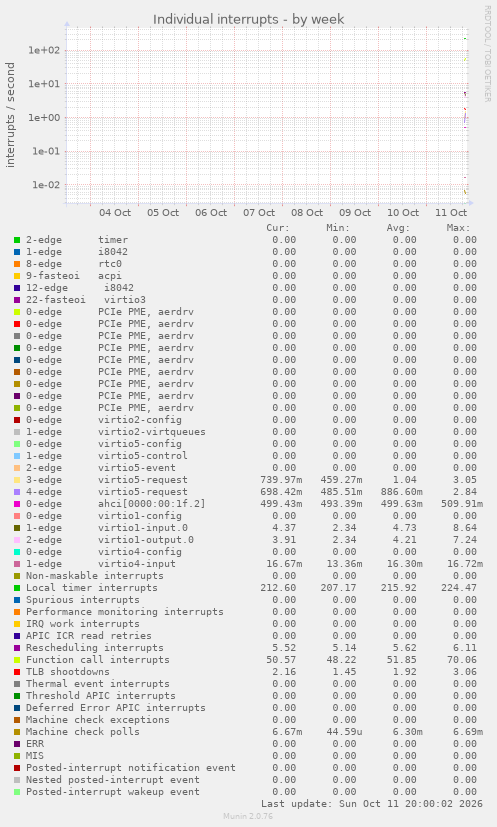Select the Posted-interrupt wakeup event label
The width and height of the screenshot is (497, 827).
113,792
